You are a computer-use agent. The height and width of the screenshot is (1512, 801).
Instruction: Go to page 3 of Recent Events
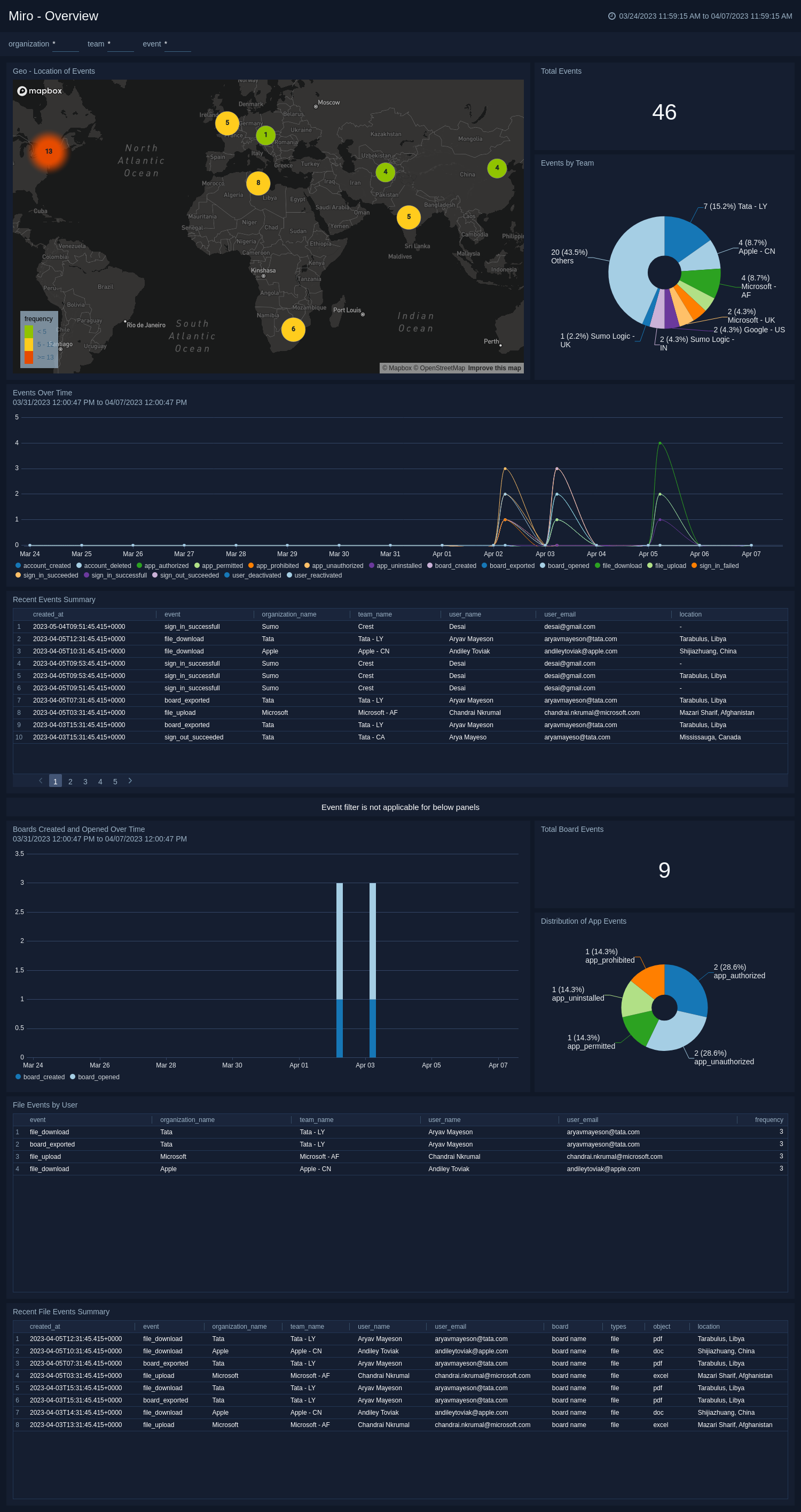tap(85, 782)
